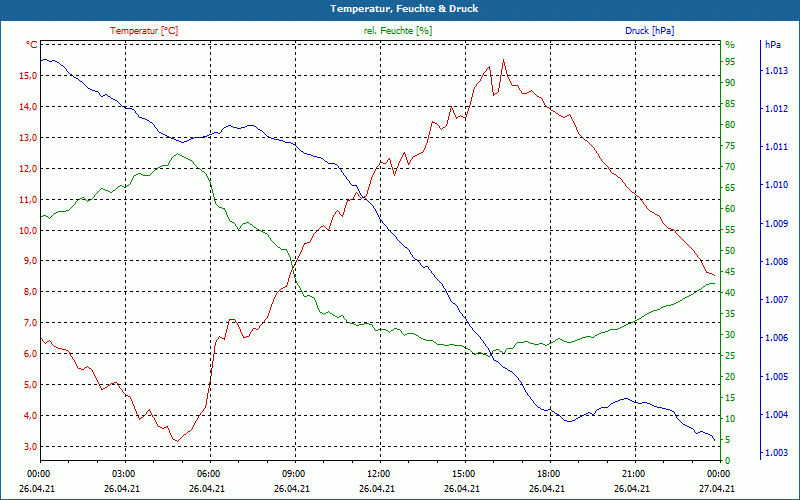Click the green 'rel. Feuchte [%]' legend label

tap(397, 31)
